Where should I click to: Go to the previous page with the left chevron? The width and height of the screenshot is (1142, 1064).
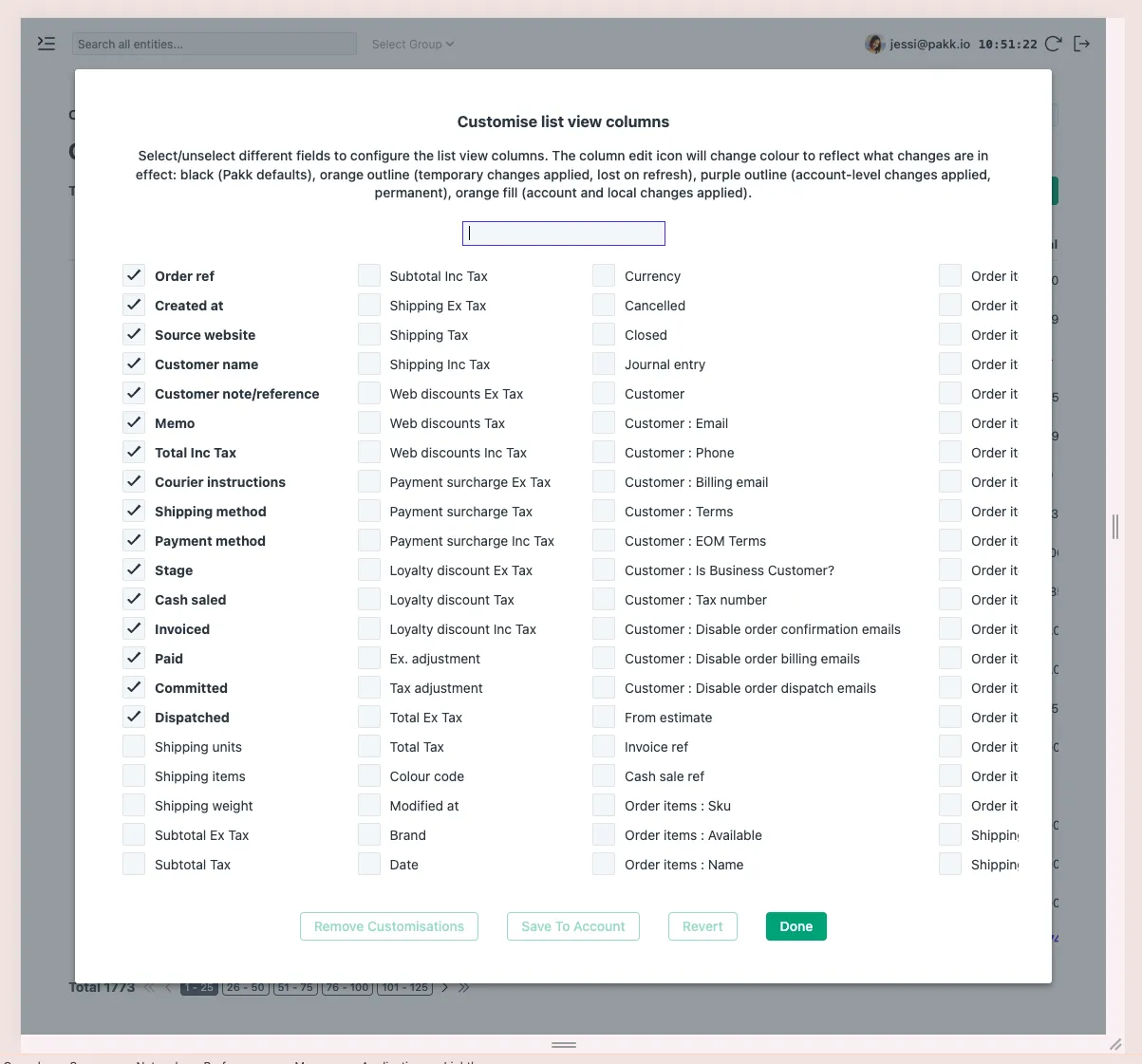click(x=167, y=987)
